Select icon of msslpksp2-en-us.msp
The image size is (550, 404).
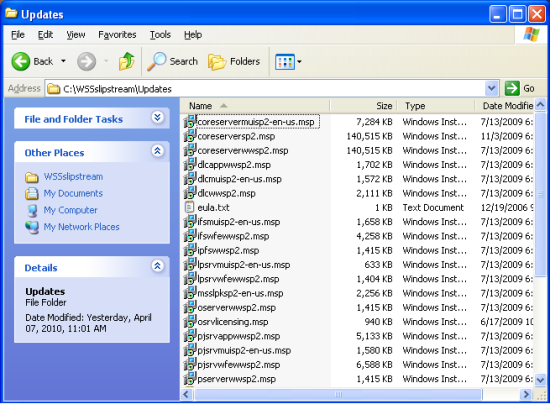(x=189, y=293)
